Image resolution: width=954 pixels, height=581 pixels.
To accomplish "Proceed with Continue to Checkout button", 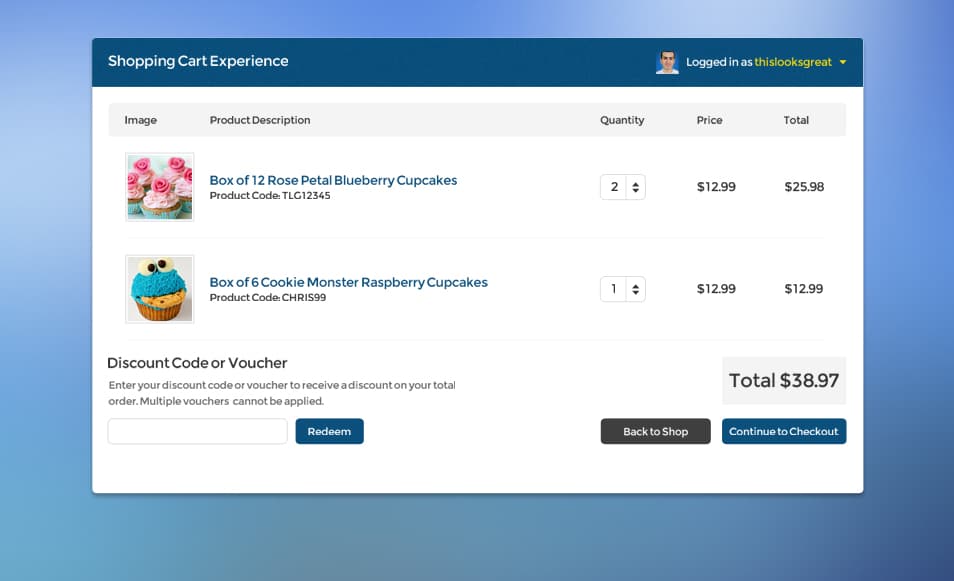I will [784, 431].
